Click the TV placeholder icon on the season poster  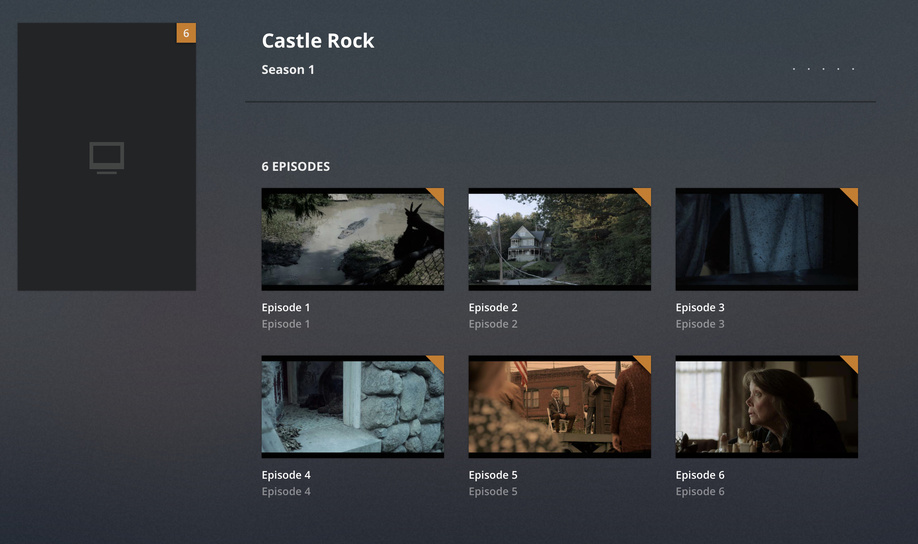click(107, 158)
